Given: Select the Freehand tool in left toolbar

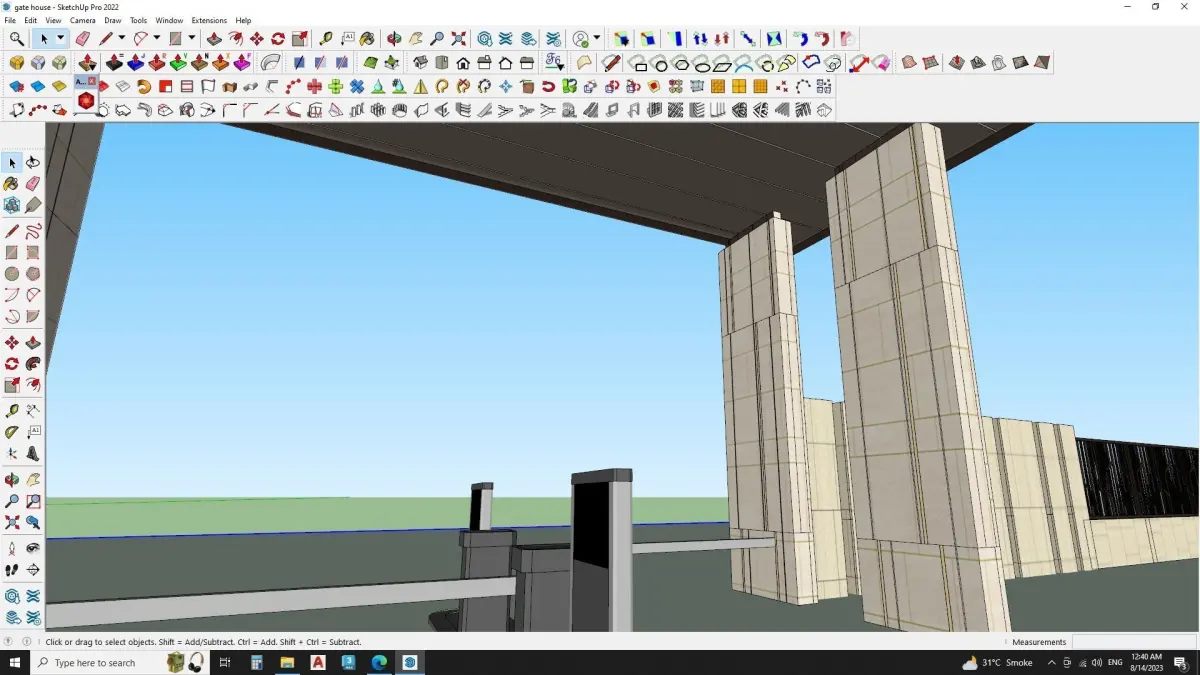Looking at the screenshot, I should [x=33, y=231].
